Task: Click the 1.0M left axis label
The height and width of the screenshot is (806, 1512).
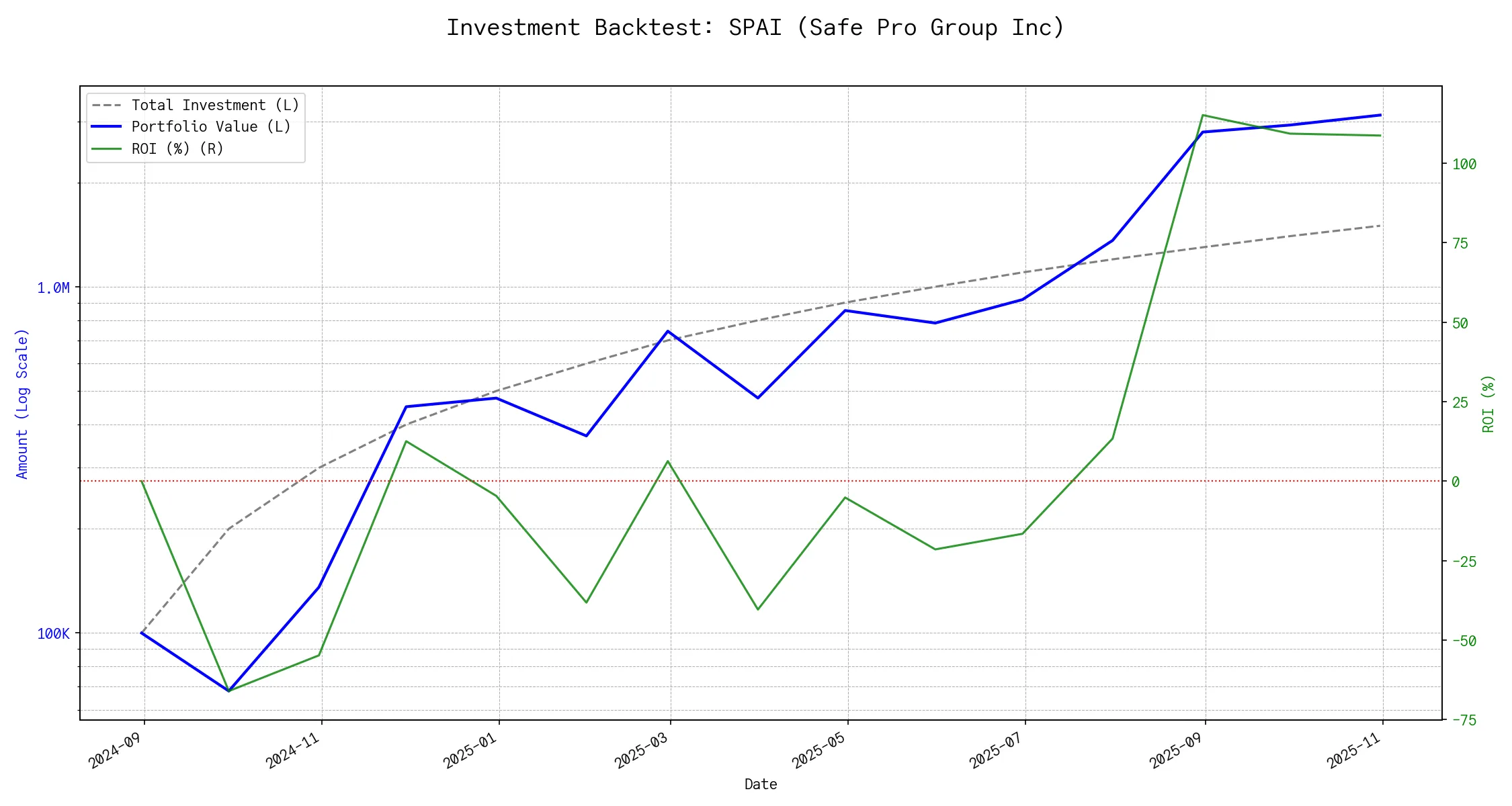Action: point(53,288)
